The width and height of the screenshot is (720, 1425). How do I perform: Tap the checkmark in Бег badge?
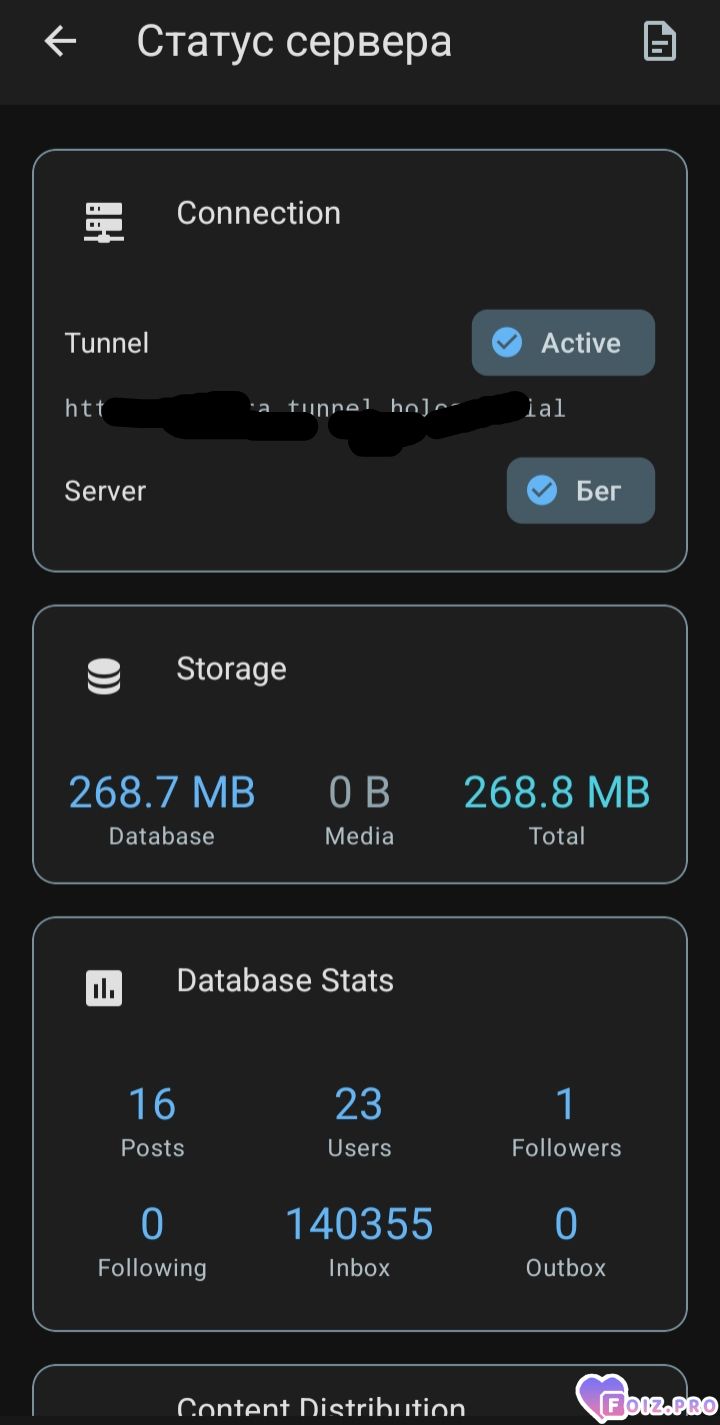pos(542,491)
